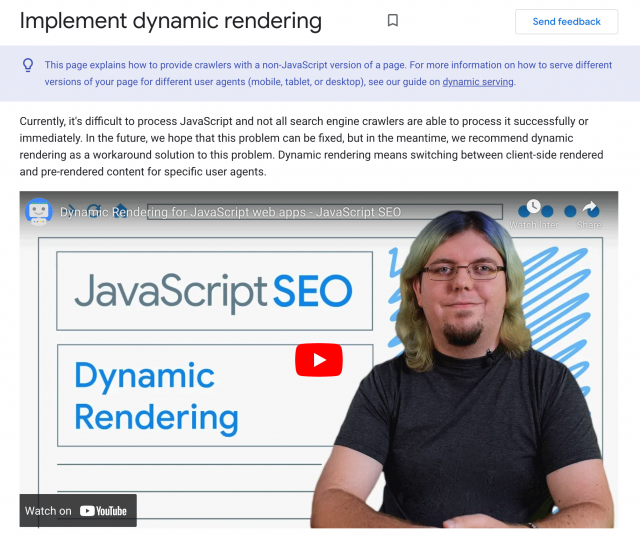Image resolution: width=640 pixels, height=542 pixels.
Task: Click the Watch later label text
Action: [533, 226]
